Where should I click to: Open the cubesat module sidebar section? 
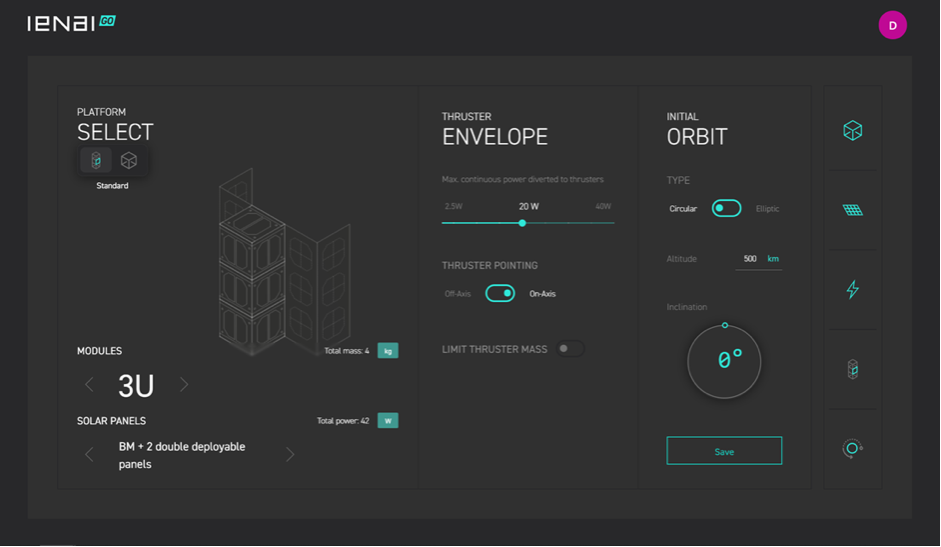pos(852,369)
